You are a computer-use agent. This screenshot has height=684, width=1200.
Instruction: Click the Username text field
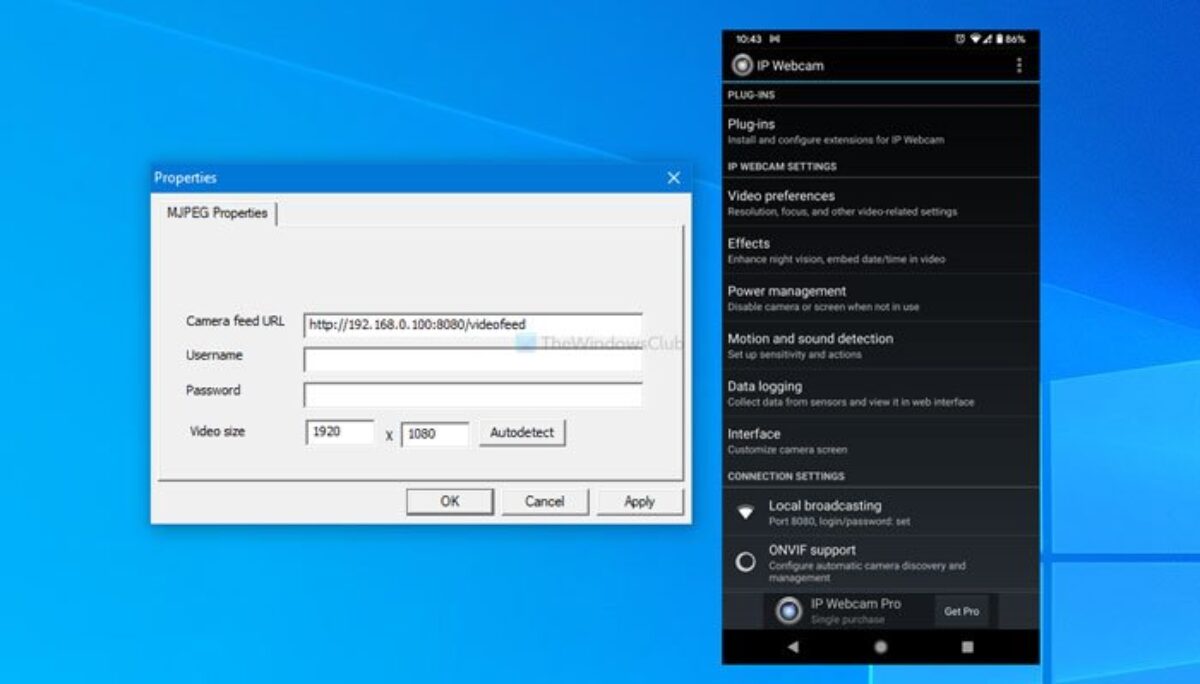click(x=473, y=359)
